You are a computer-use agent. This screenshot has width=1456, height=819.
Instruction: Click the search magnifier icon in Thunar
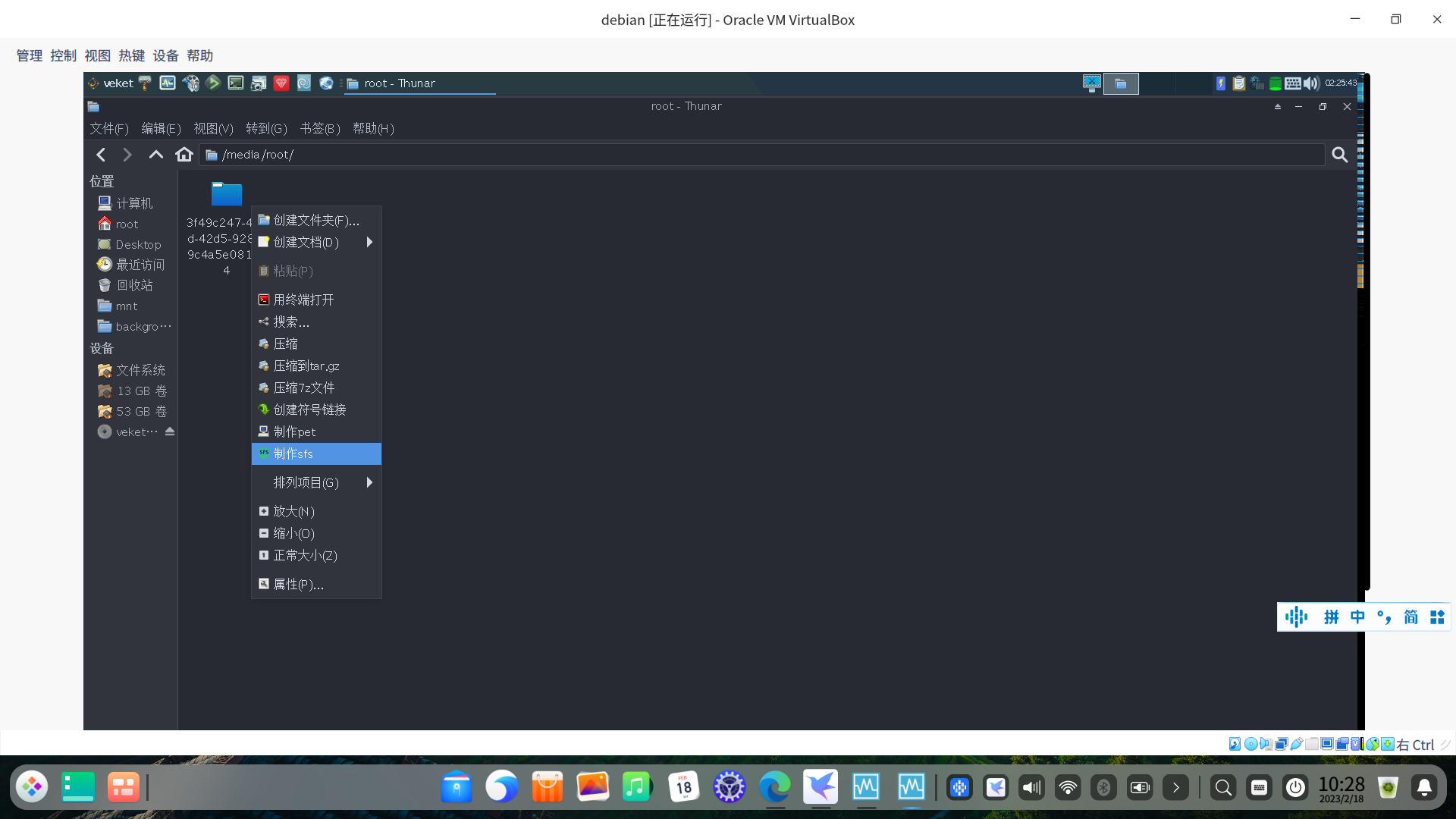coord(1339,155)
